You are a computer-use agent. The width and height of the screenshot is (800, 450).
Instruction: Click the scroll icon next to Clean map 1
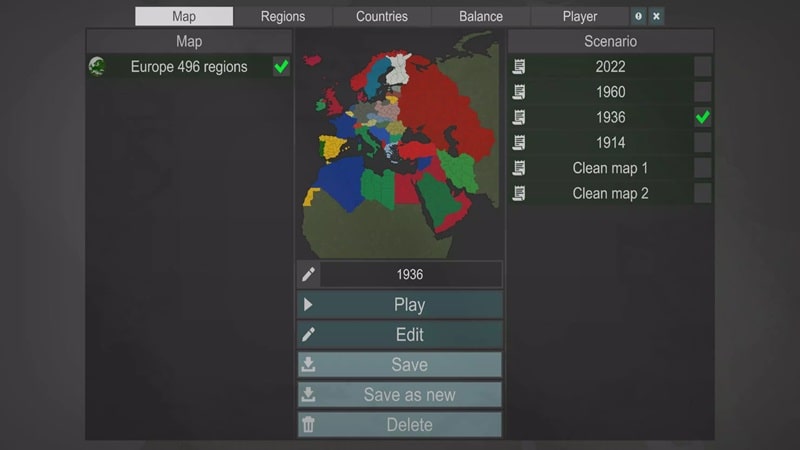pyautogui.click(x=519, y=168)
